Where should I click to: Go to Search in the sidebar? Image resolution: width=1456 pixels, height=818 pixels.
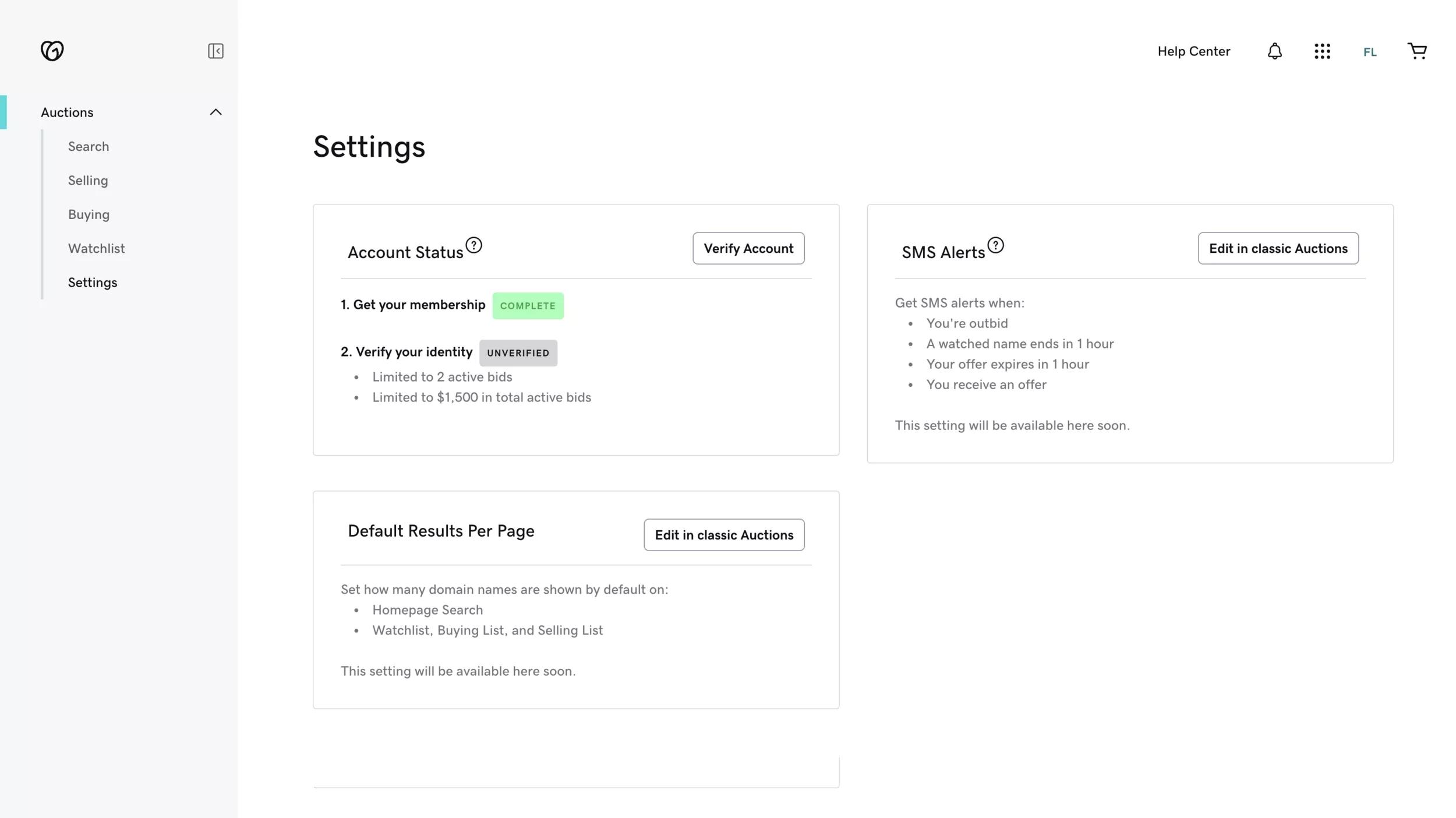tap(89, 147)
